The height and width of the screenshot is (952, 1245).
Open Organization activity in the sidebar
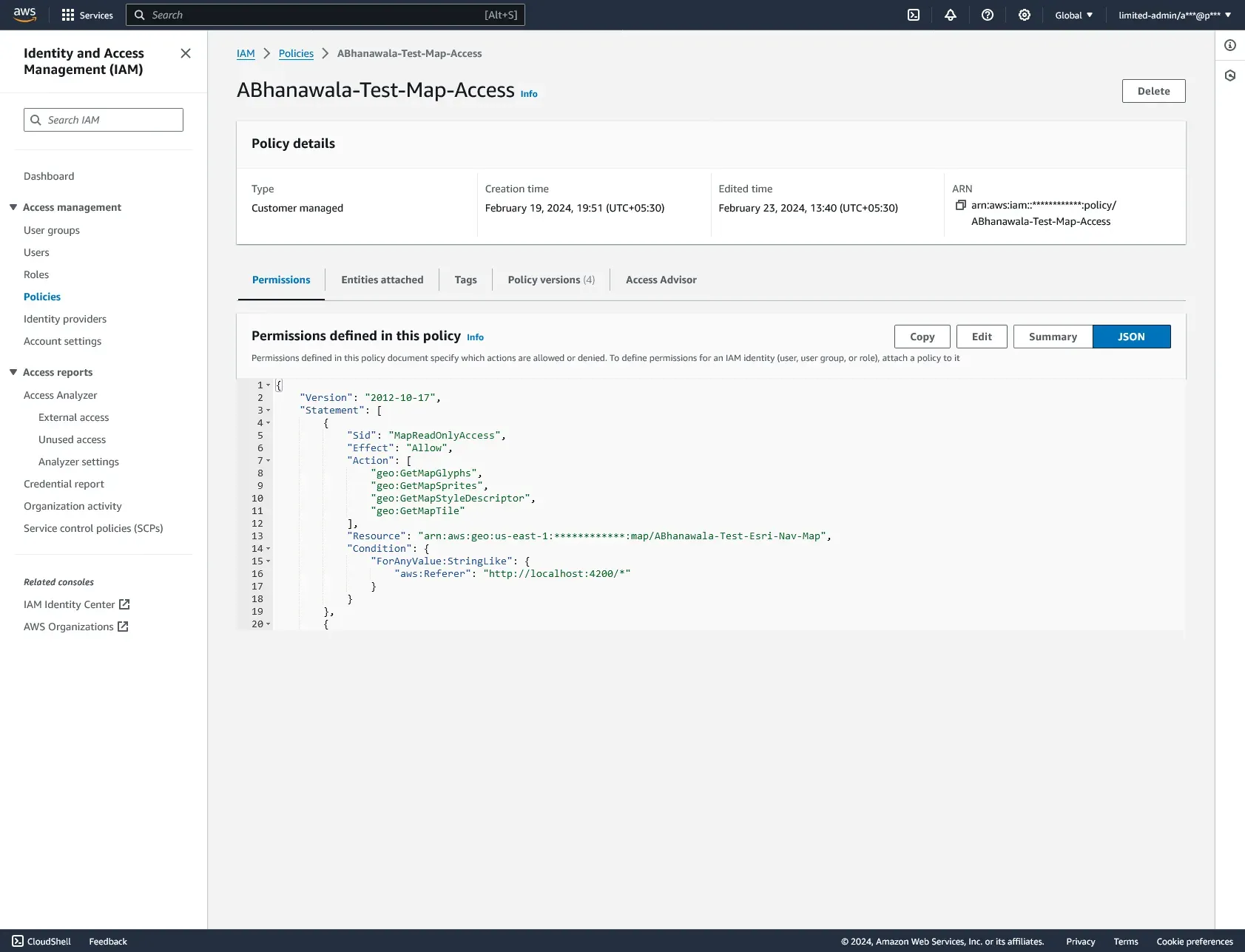(72, 506)
